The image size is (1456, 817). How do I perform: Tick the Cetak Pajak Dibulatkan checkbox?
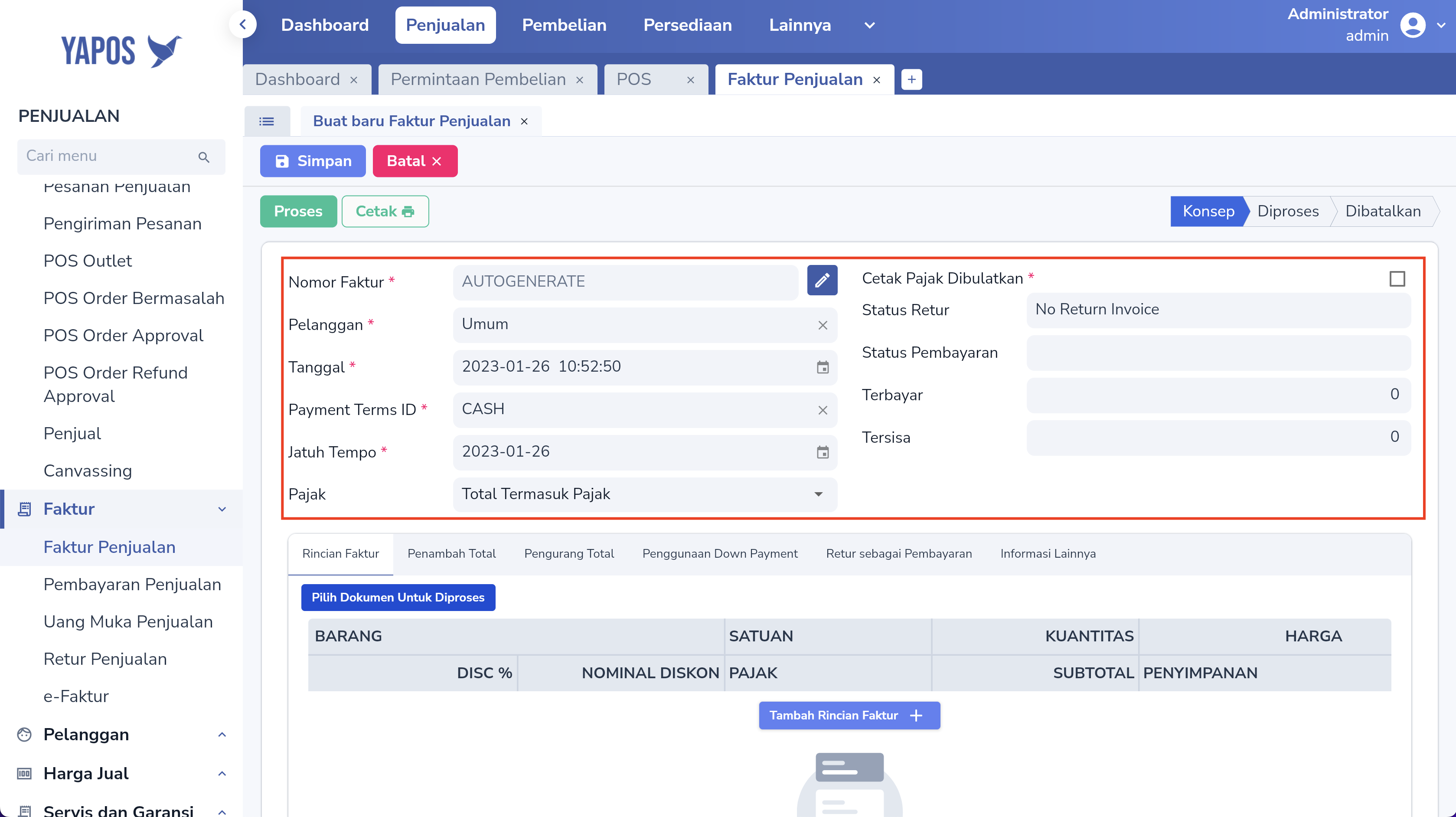[x=1397, y=279]
